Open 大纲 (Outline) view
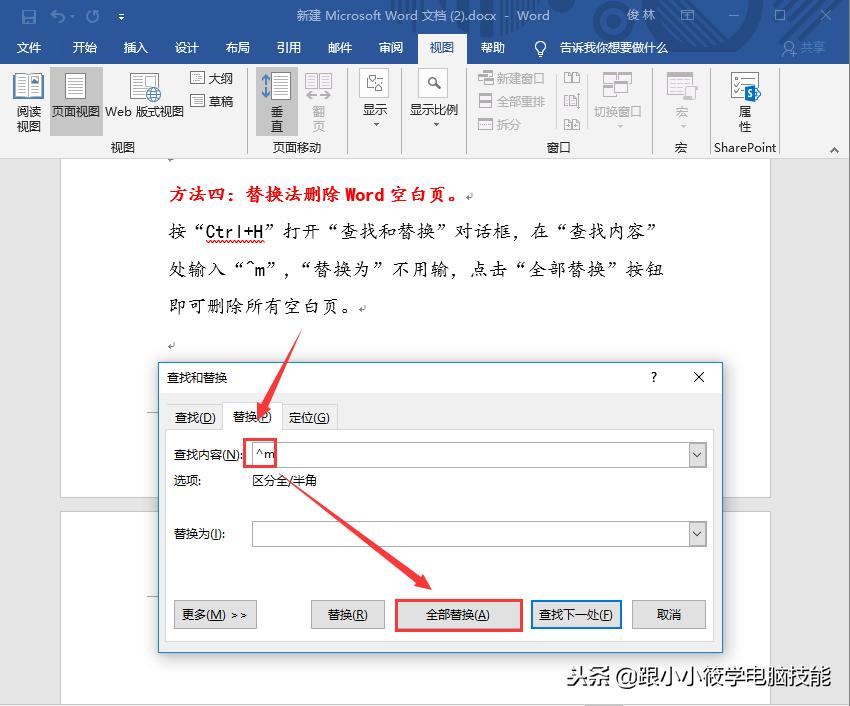The image size is (850, 706). click(212, 80)
